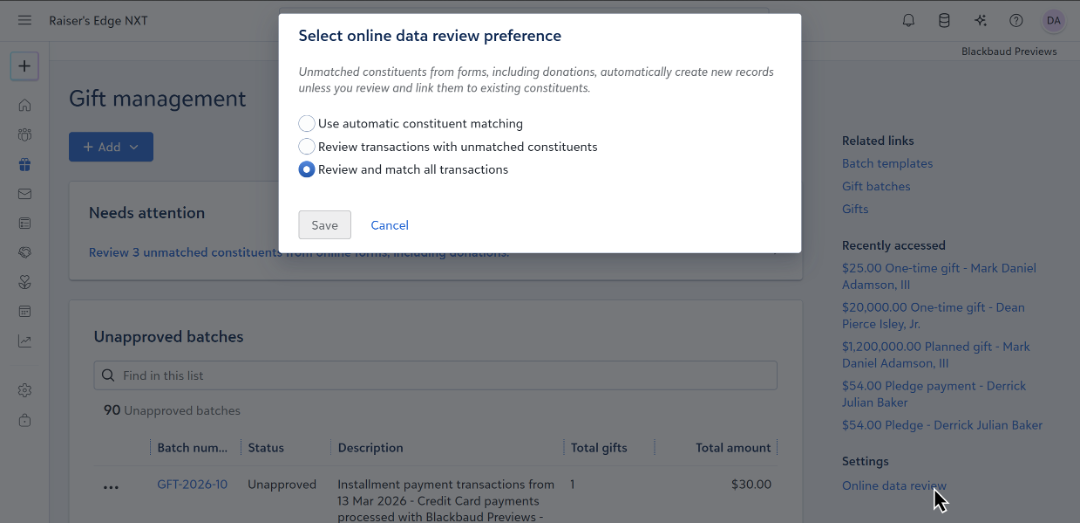Open the gift box Fundraising icon

(x=25, y=164)
